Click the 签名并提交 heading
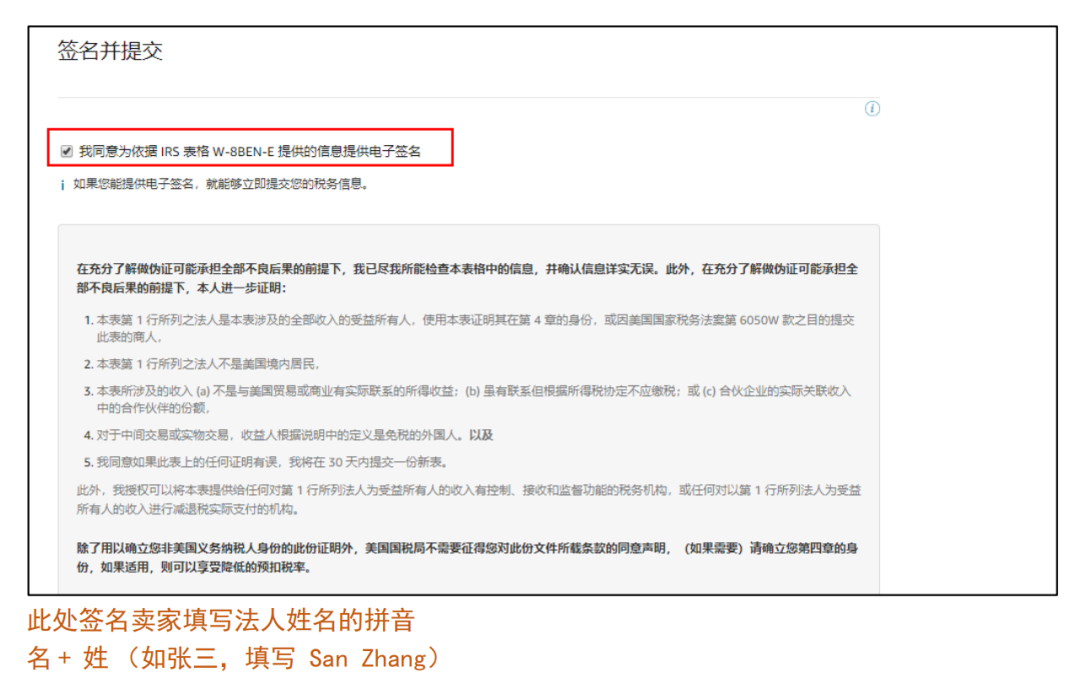This screenshot has height=678, width=1080. click(x=110, y=51)
